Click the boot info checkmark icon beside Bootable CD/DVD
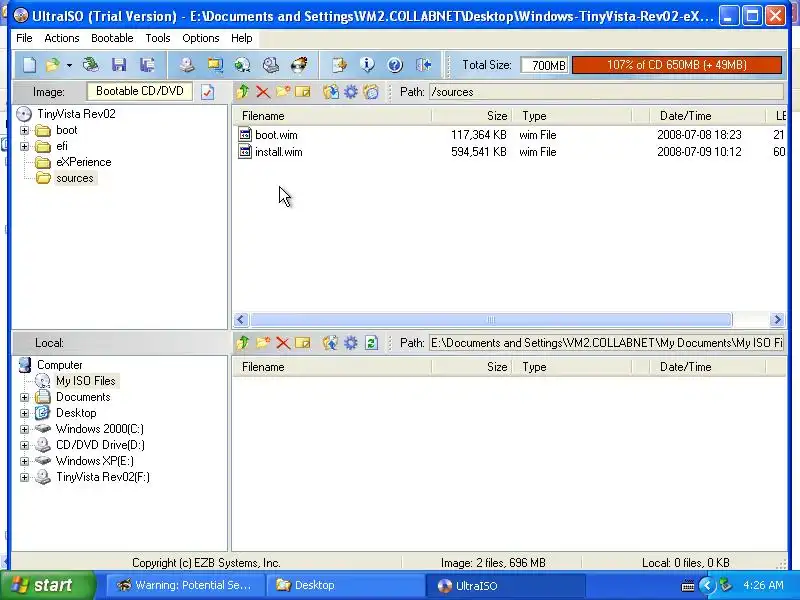This screenshot has width=800, height=600. (208, 92)
